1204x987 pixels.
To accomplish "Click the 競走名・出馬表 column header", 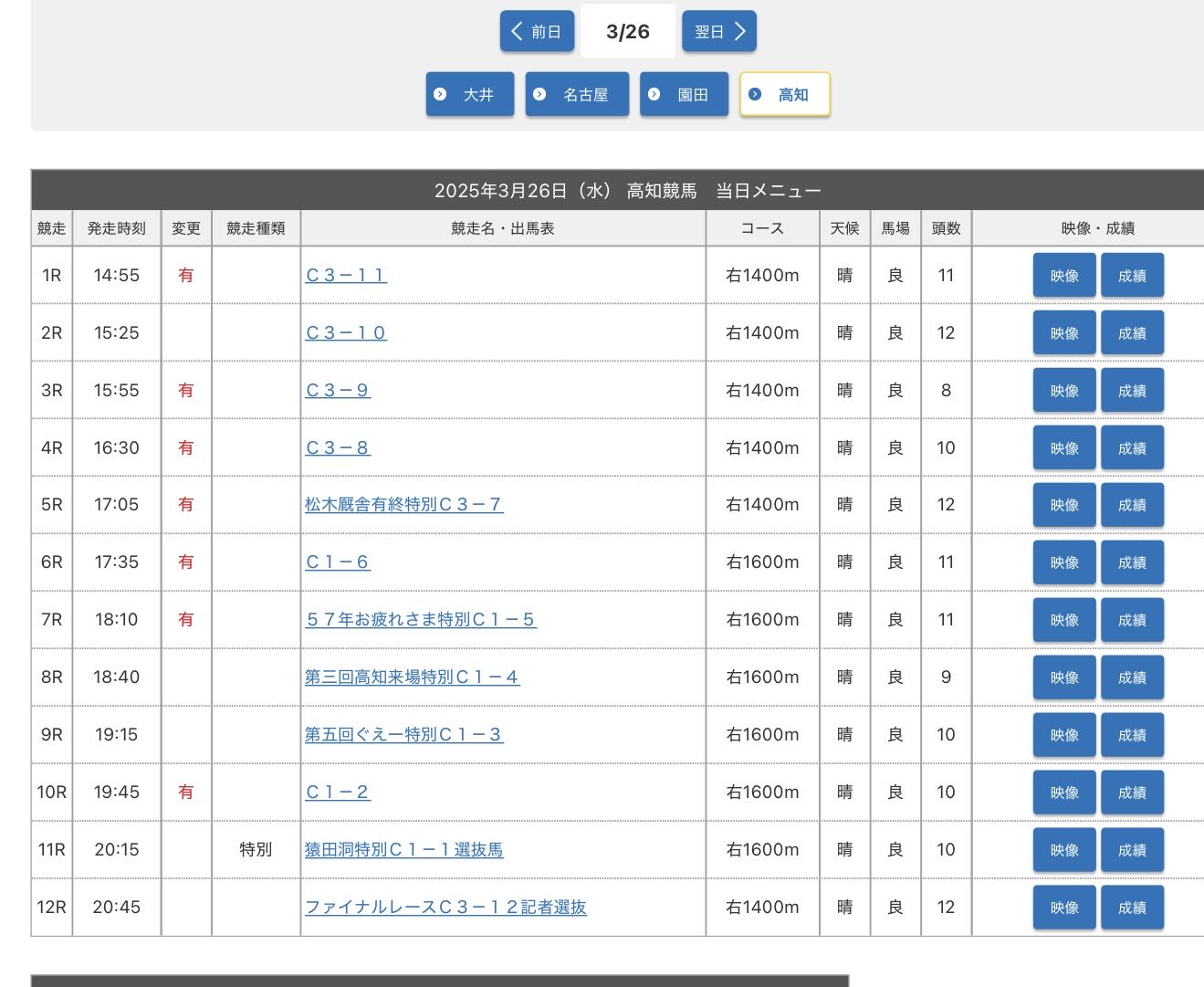I will pos(503,228).
